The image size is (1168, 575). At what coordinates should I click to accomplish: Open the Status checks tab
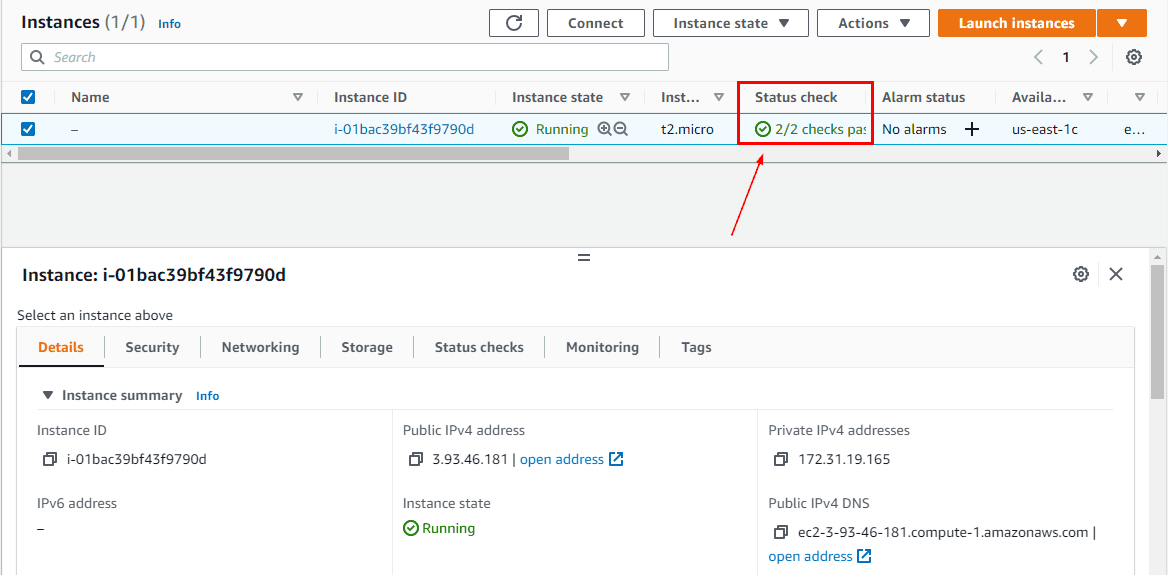tap(479, 347)
